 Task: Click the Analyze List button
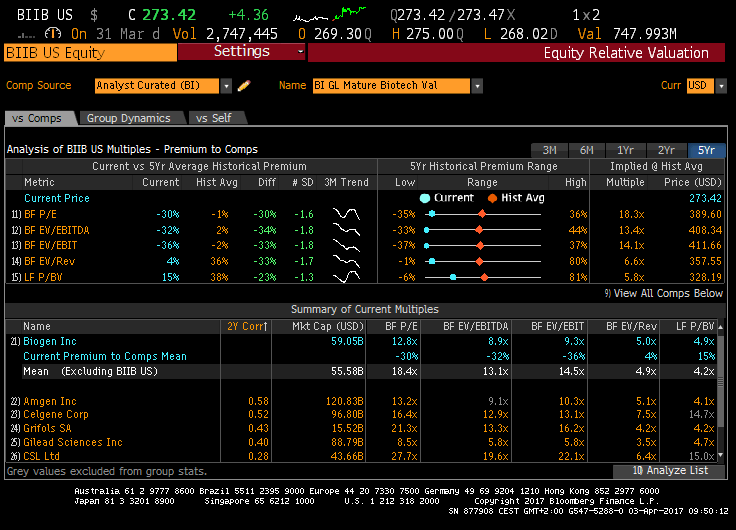[669, 471]
